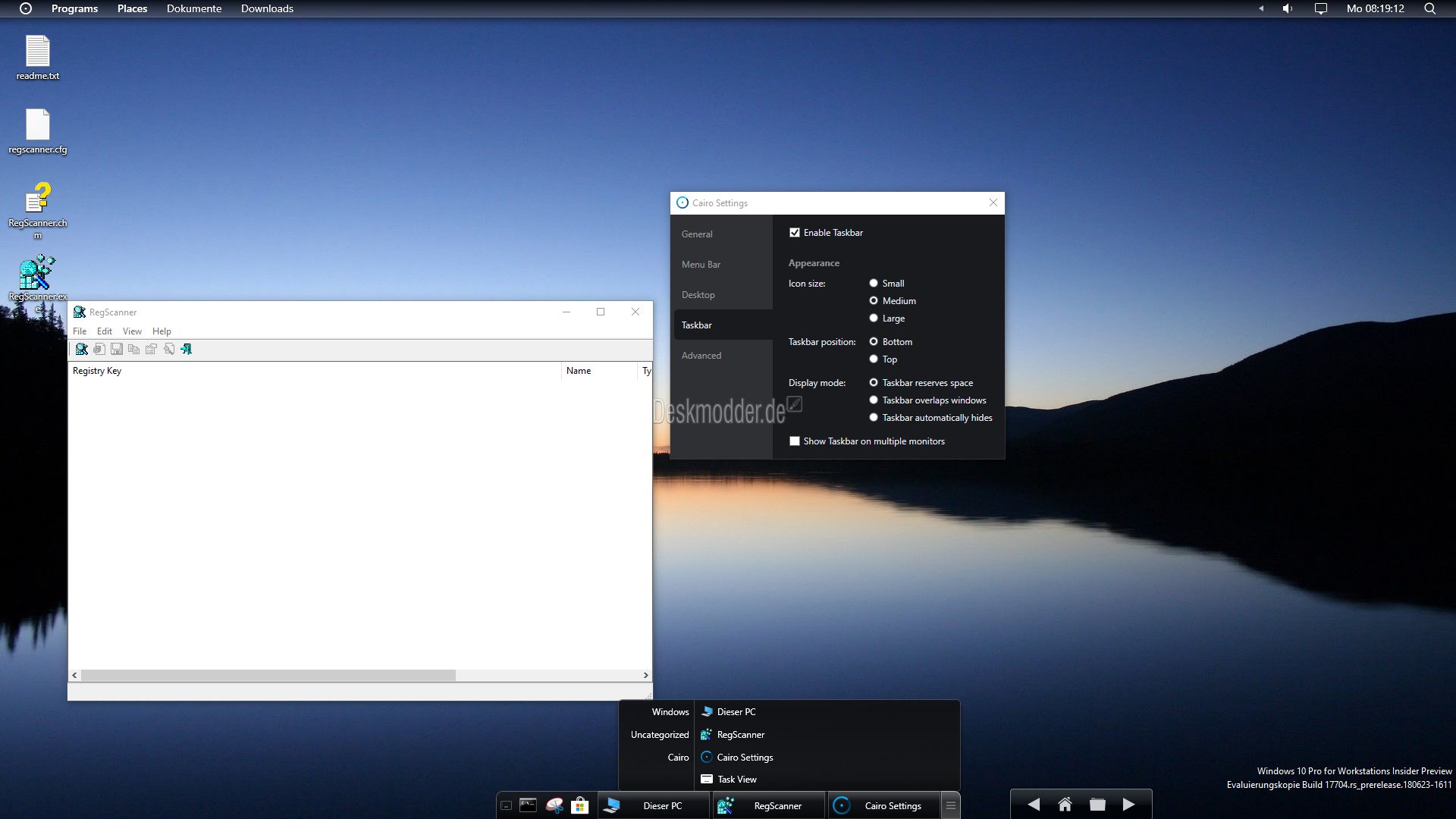Image resolution: width=1456 pixels, height=819 pixels.
Task: Click the small desktop toggle icon in taskbar
Action: [506, 806]
